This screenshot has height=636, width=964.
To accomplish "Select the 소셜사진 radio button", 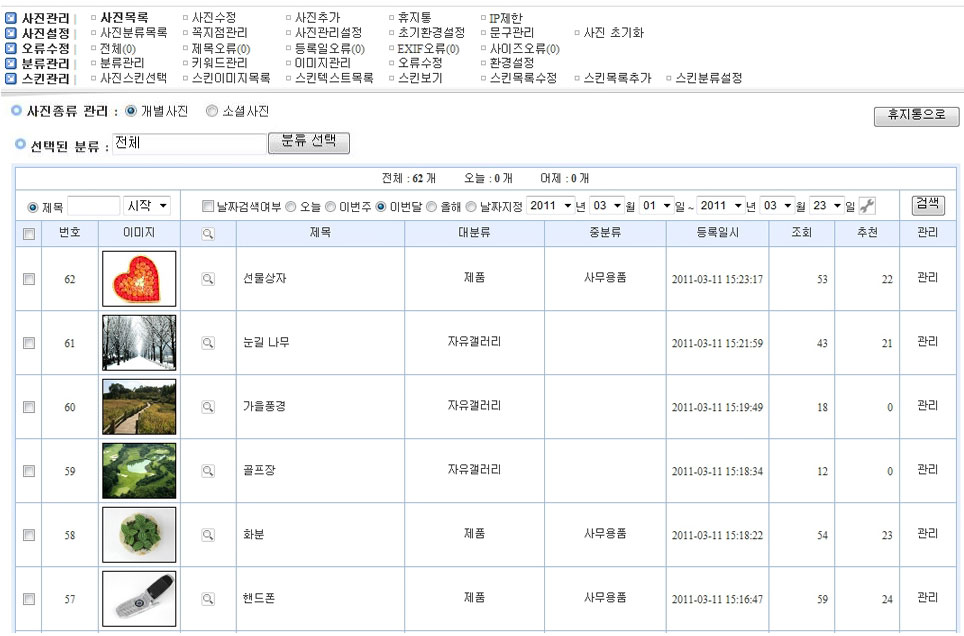I will pos(212,112).
